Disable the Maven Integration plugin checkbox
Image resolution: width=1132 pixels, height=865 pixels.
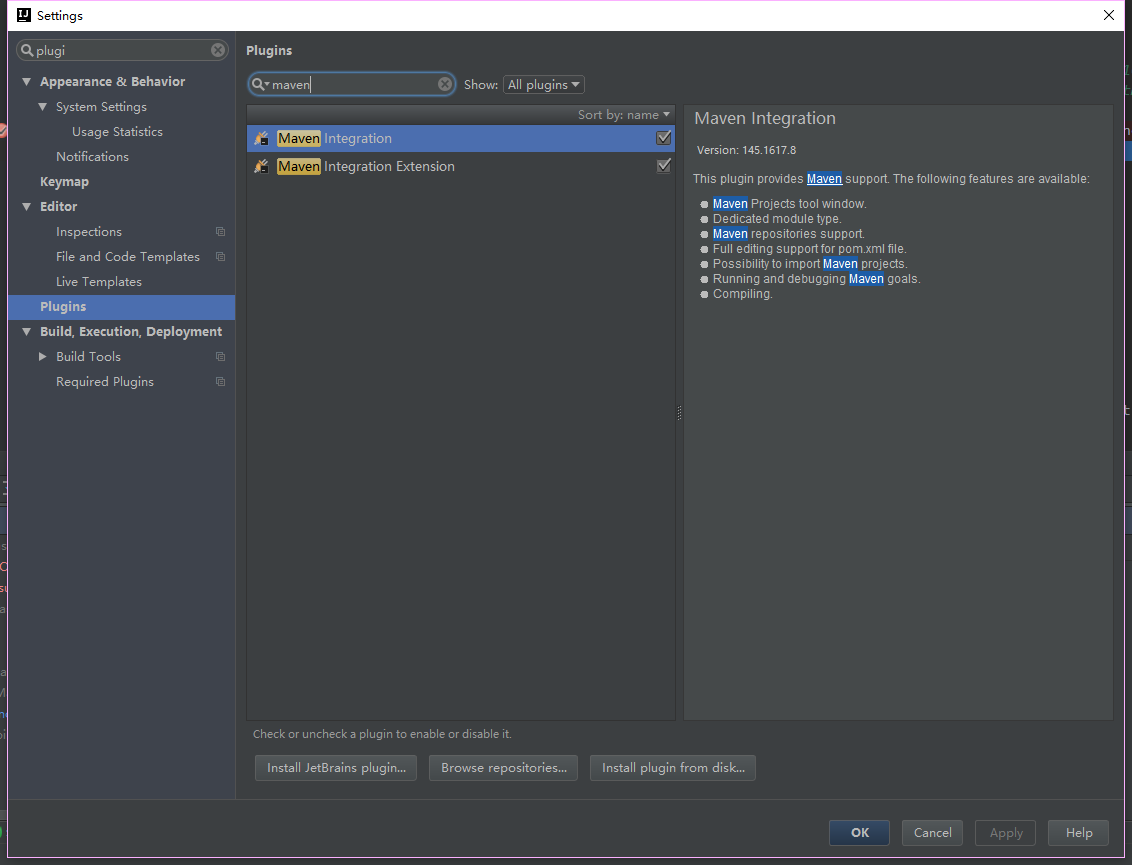pyautogui.click(x=663, y=138)
